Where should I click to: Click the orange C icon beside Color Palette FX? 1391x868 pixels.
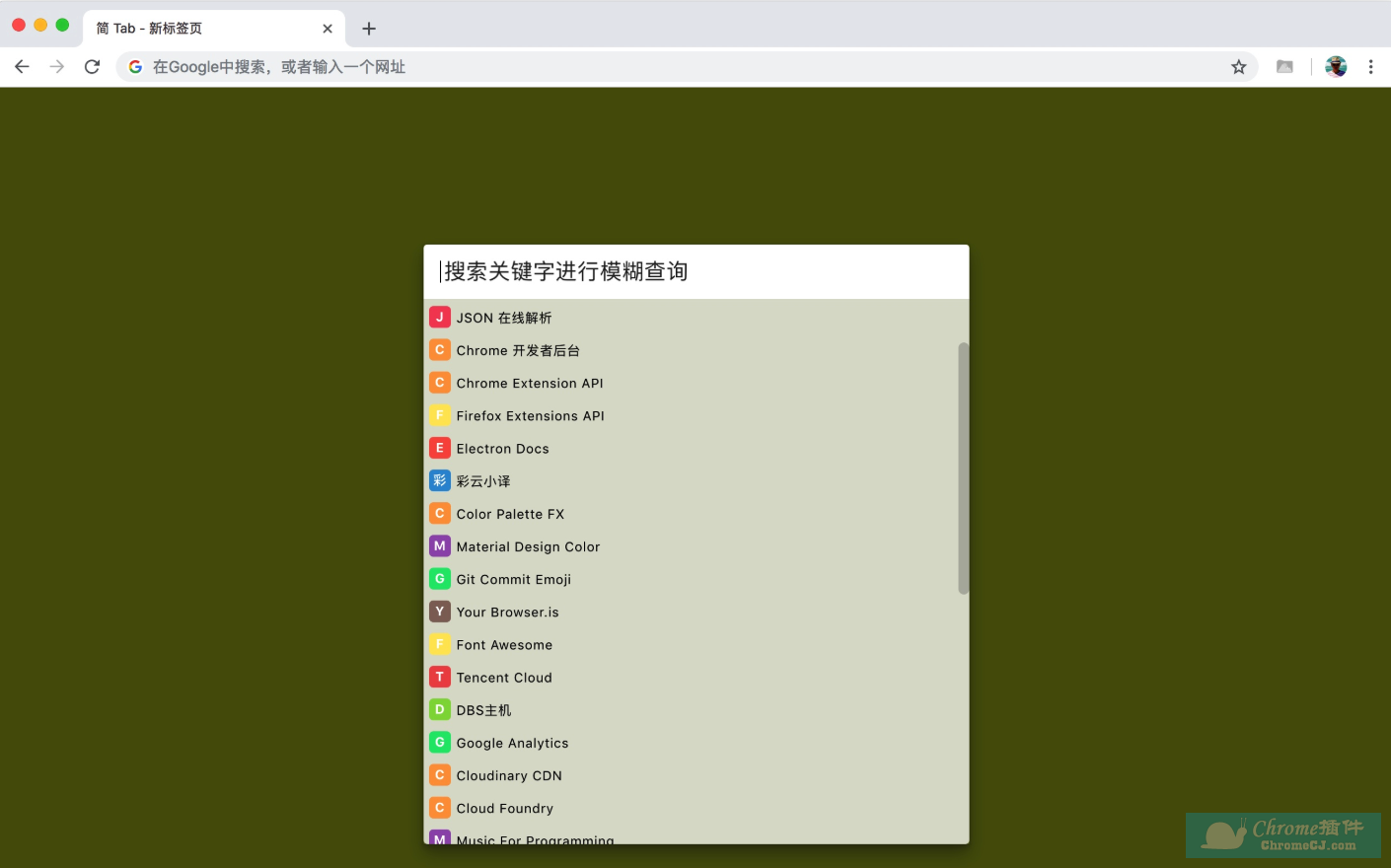pyautogui.click(x=440, y=514)
